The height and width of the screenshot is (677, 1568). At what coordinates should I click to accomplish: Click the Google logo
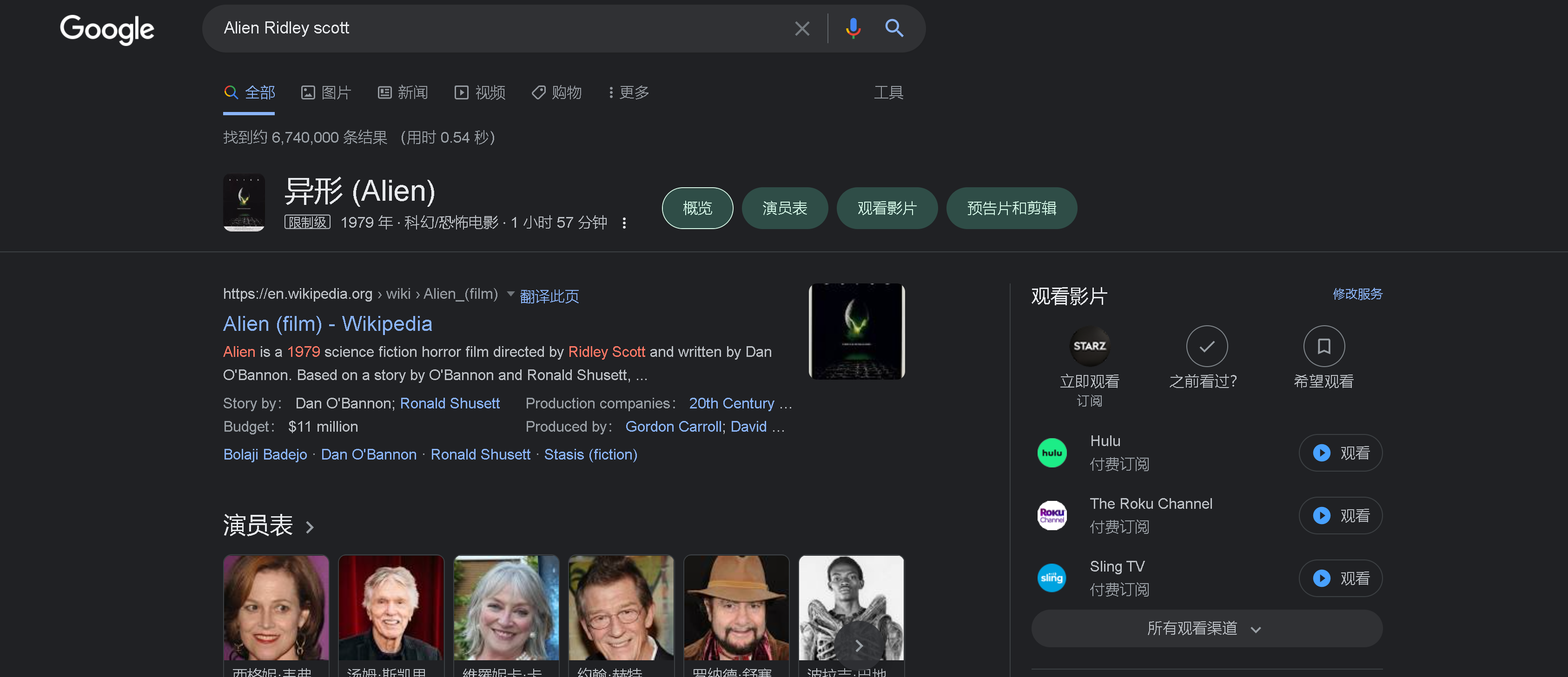107,29
